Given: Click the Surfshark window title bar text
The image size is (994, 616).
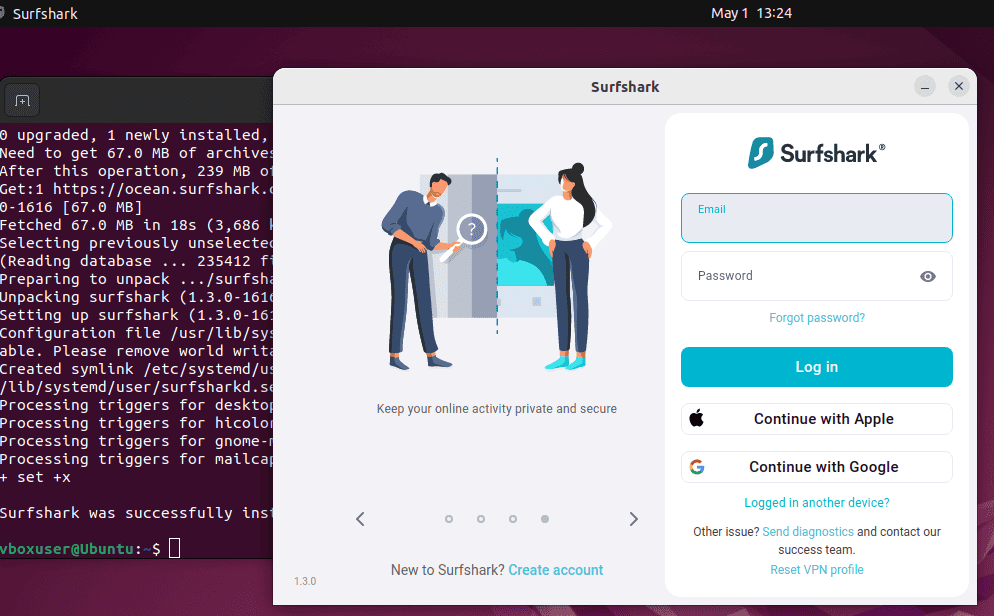Looking at the screenshot, I should [625, 87].
